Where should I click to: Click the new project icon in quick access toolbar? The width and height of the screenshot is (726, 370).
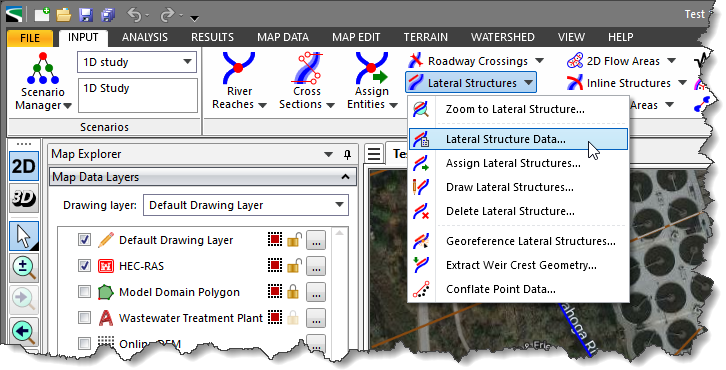tap(42, 15)
